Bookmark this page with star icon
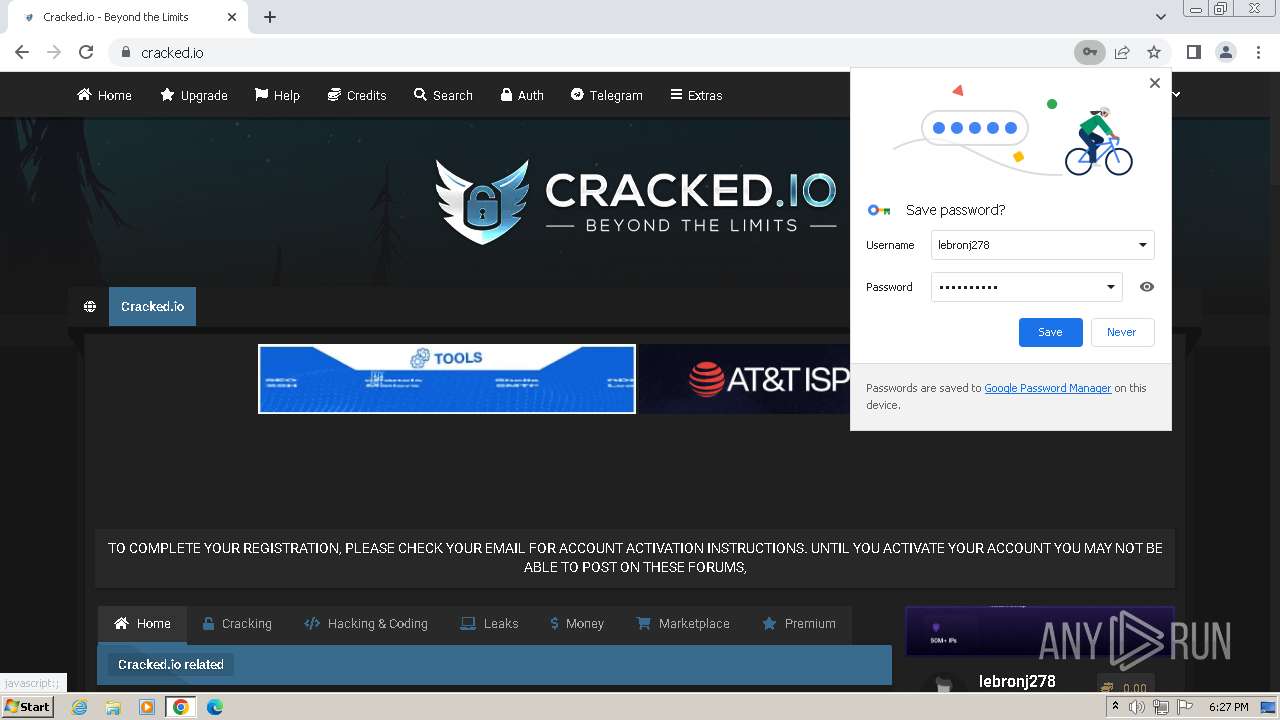Screen dimensions: 1280x720 click(1154, 52)
